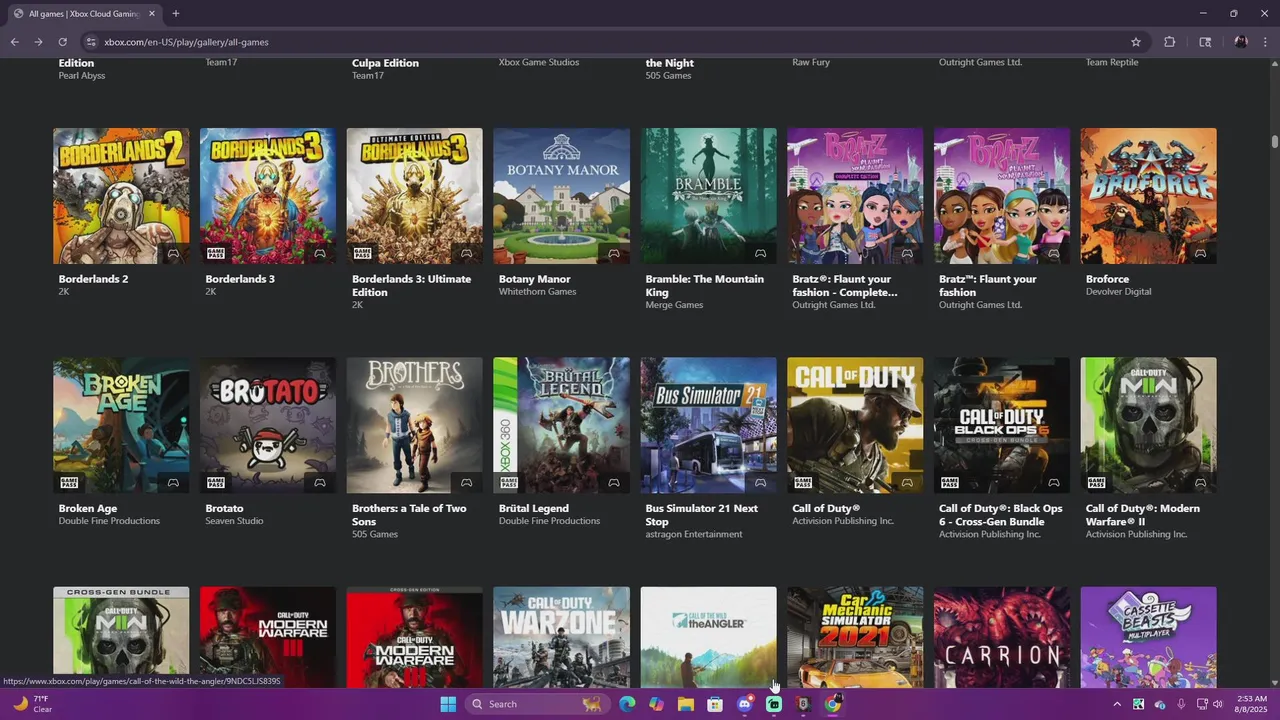1280x720 pixels.
Task: Open Bratz Flaunt your fashion - Complete edition link
Action: (845, 285)
